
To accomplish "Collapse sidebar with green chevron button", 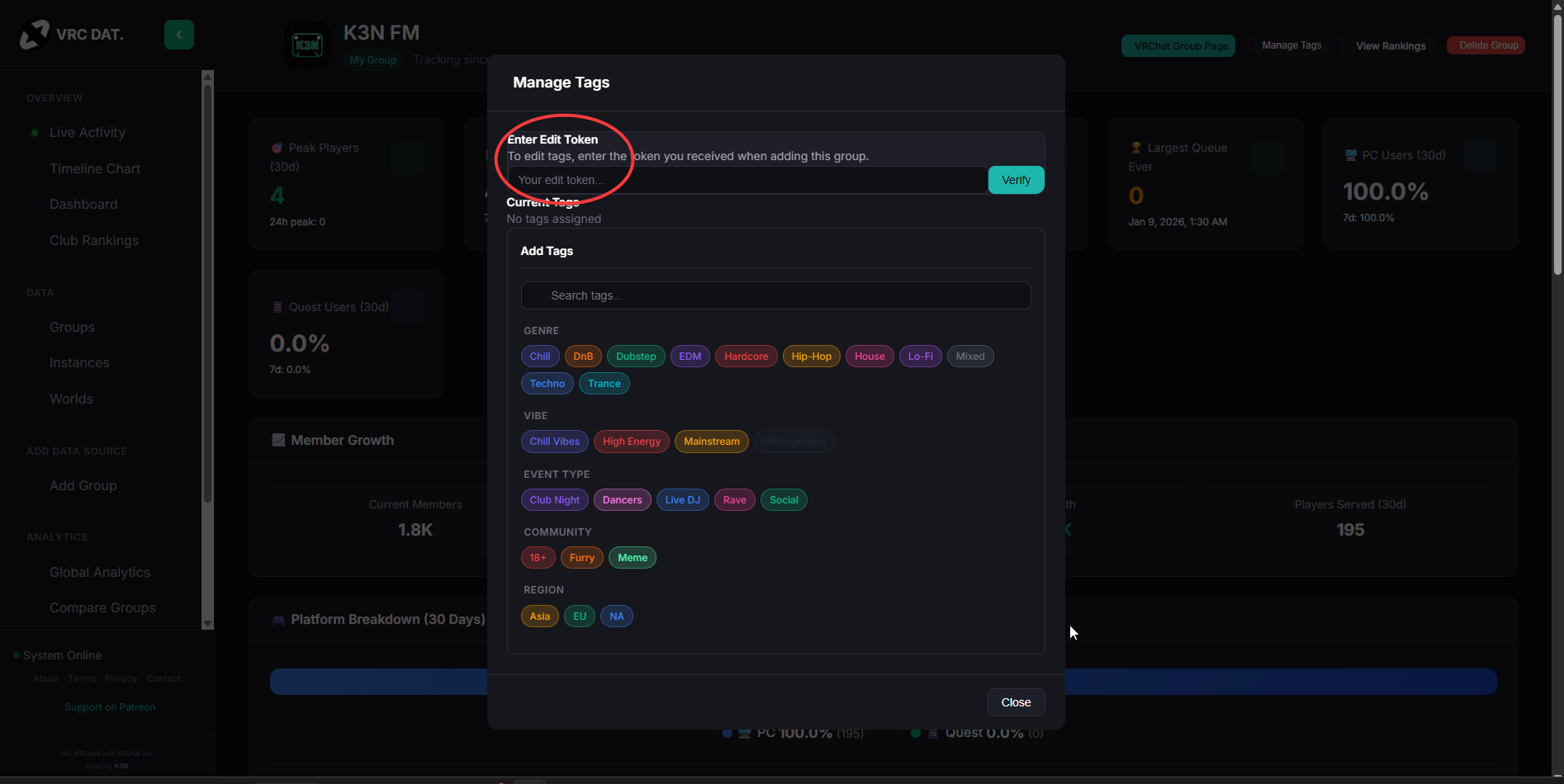I will point(178,35).
